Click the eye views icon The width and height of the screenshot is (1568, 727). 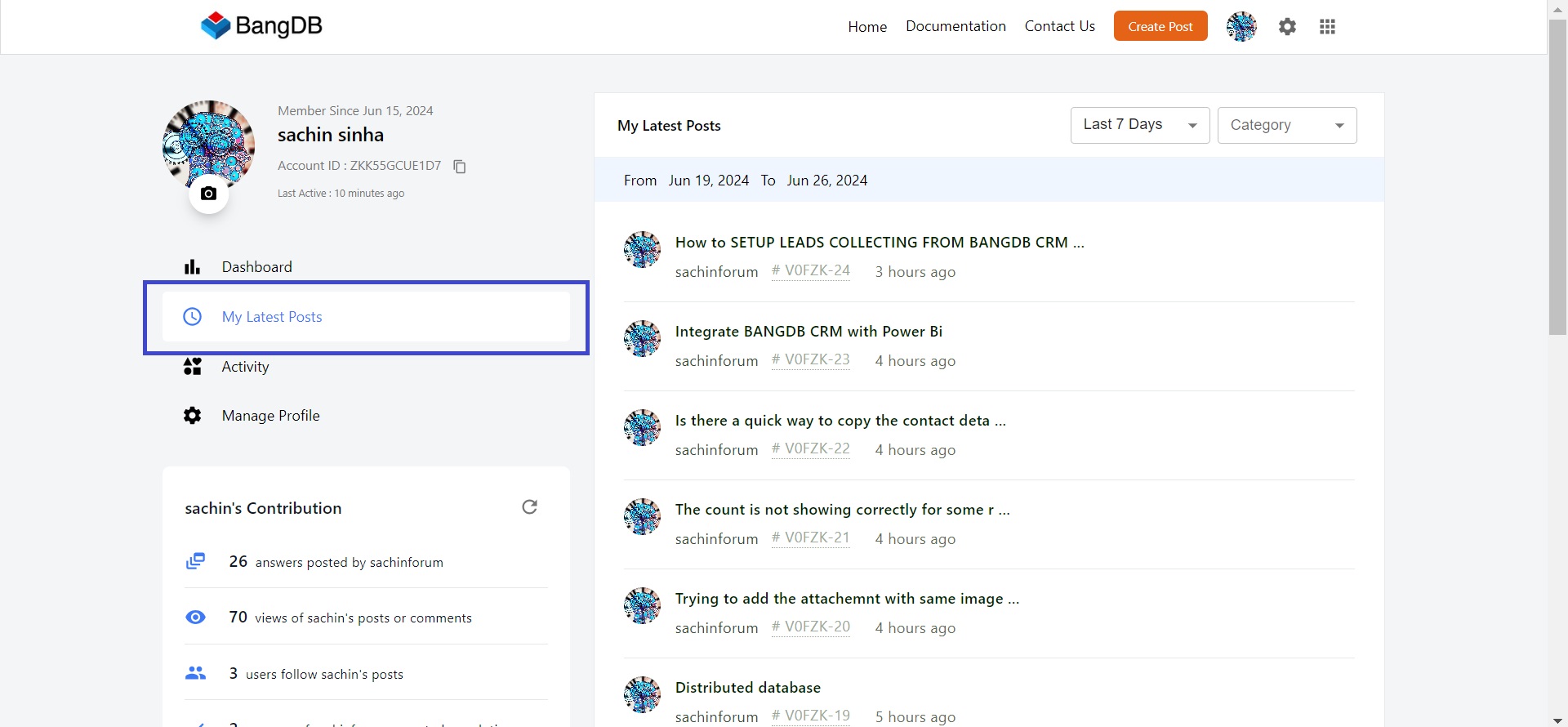pyautogui.click(x=195, y=618)
